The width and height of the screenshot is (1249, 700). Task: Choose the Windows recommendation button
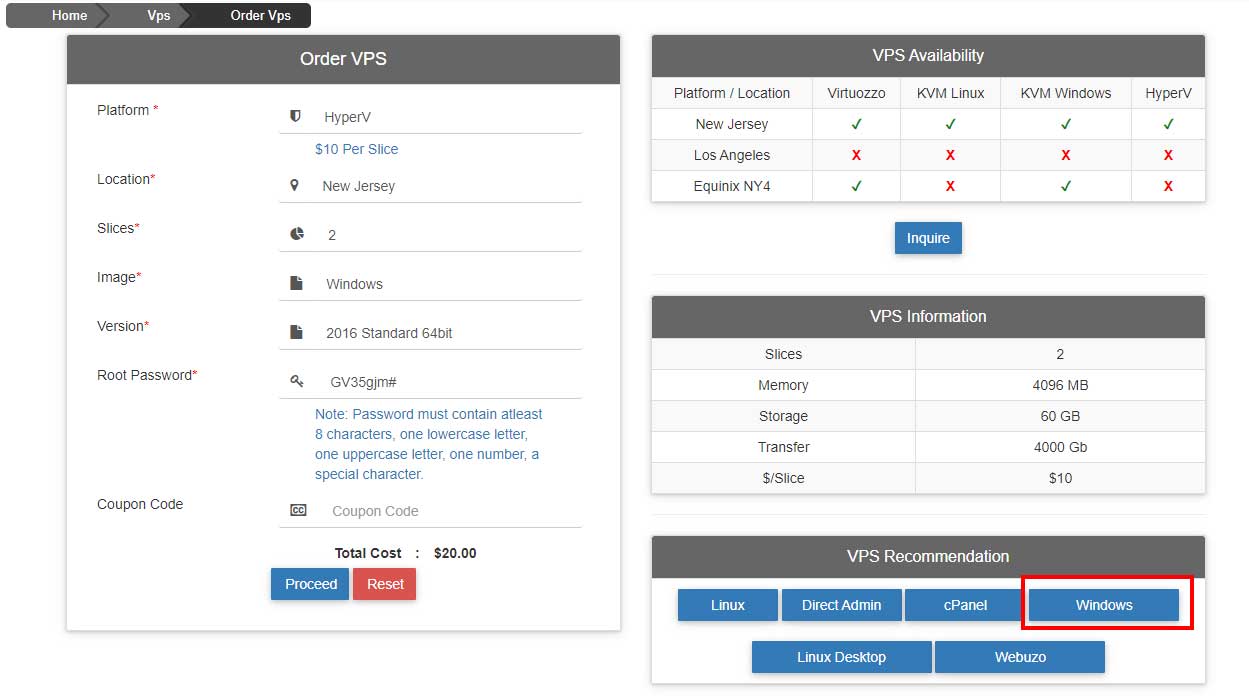pyautogui.click(x=1103, y=605)
